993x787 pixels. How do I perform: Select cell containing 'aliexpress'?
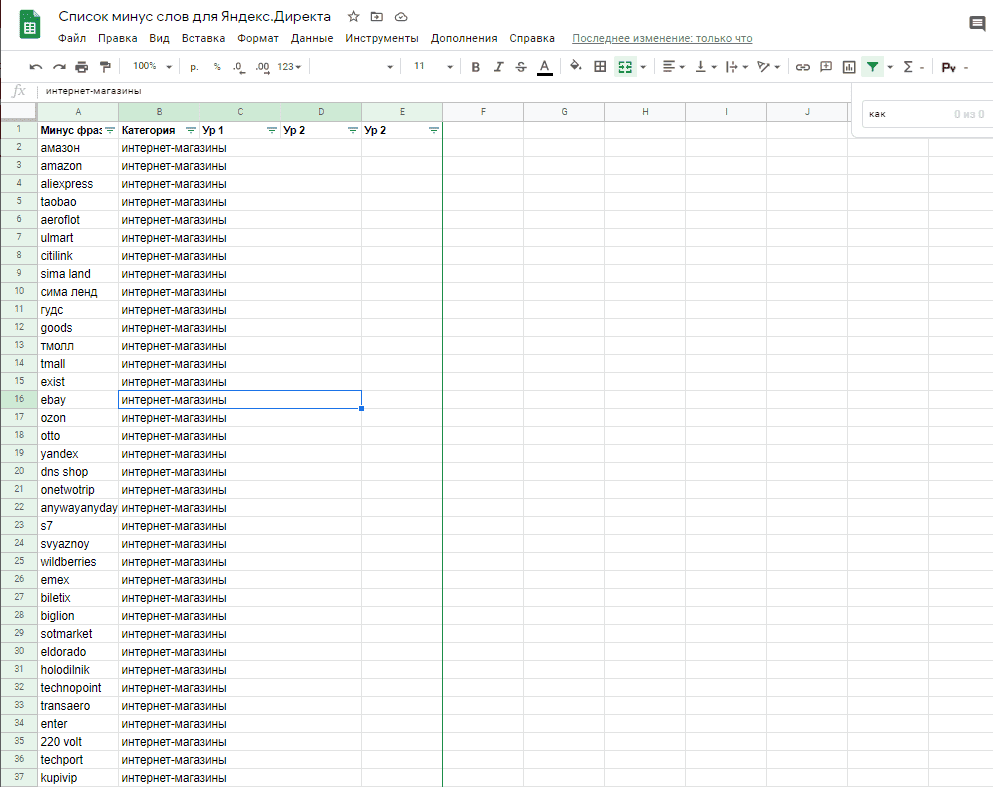(78, 184)
